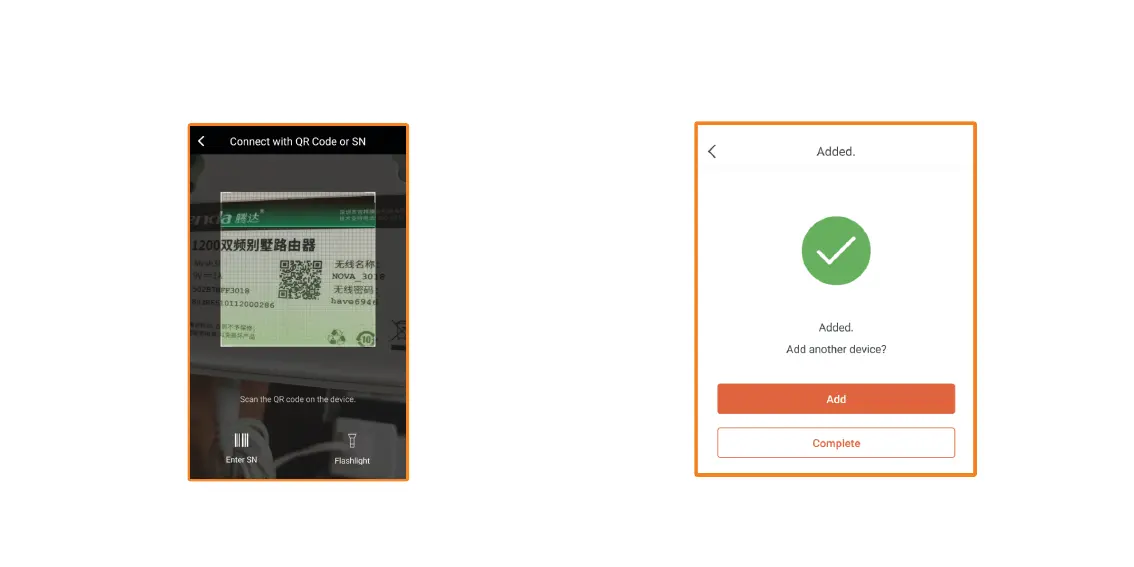This screenshot has height=567, width=1134.
Task: Select the Enter SN text label
Action: (241, 459)
